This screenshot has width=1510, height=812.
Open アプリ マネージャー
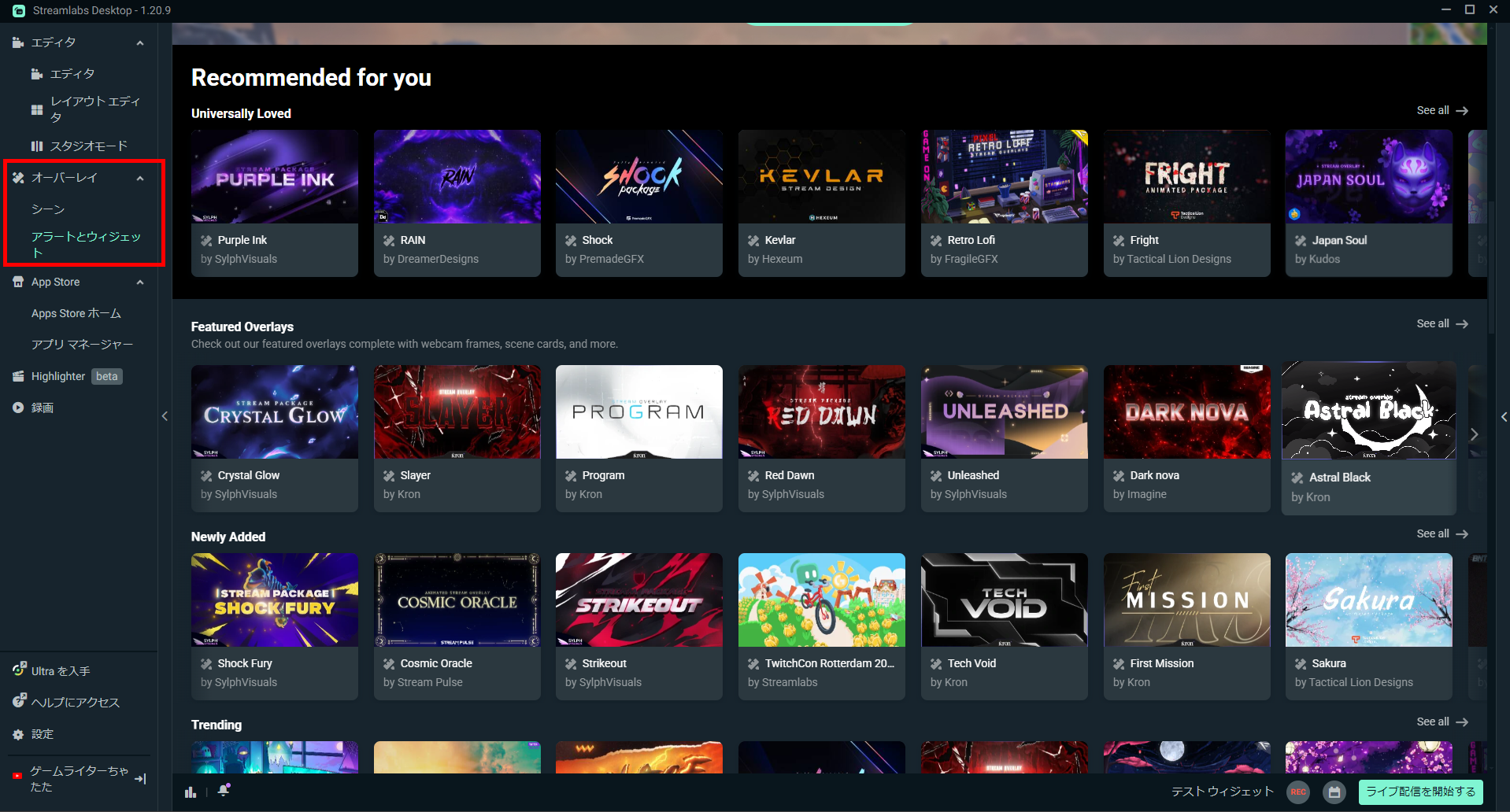[83, 345]
